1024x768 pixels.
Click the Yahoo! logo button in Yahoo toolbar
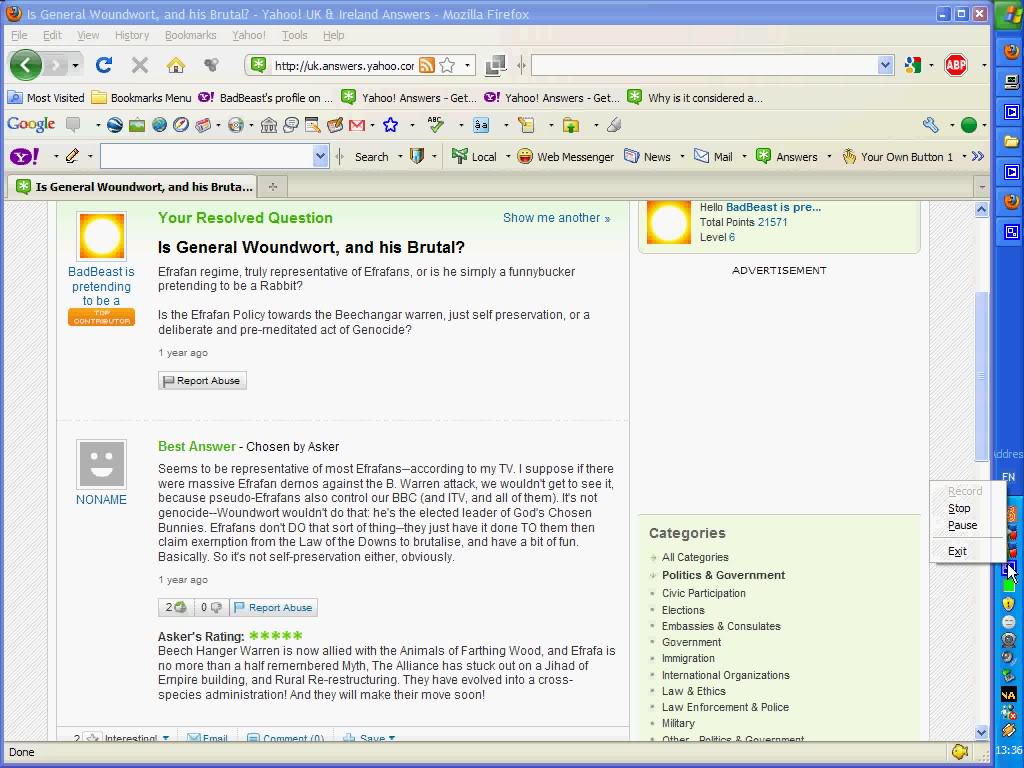[x=24, y=157]
